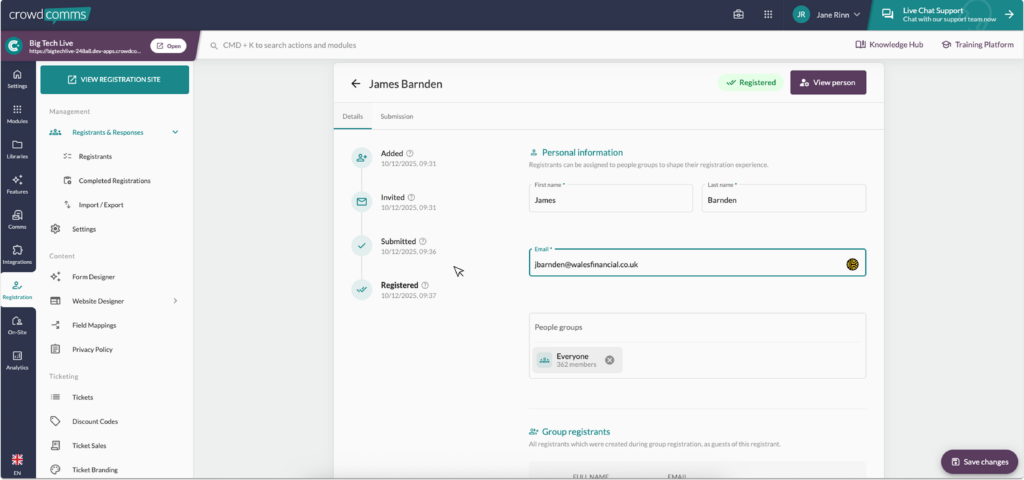This screenshot has width=1024, height=480.
Task: Select the Integrations sidebar icon
Action: click(x=17, y=254)
